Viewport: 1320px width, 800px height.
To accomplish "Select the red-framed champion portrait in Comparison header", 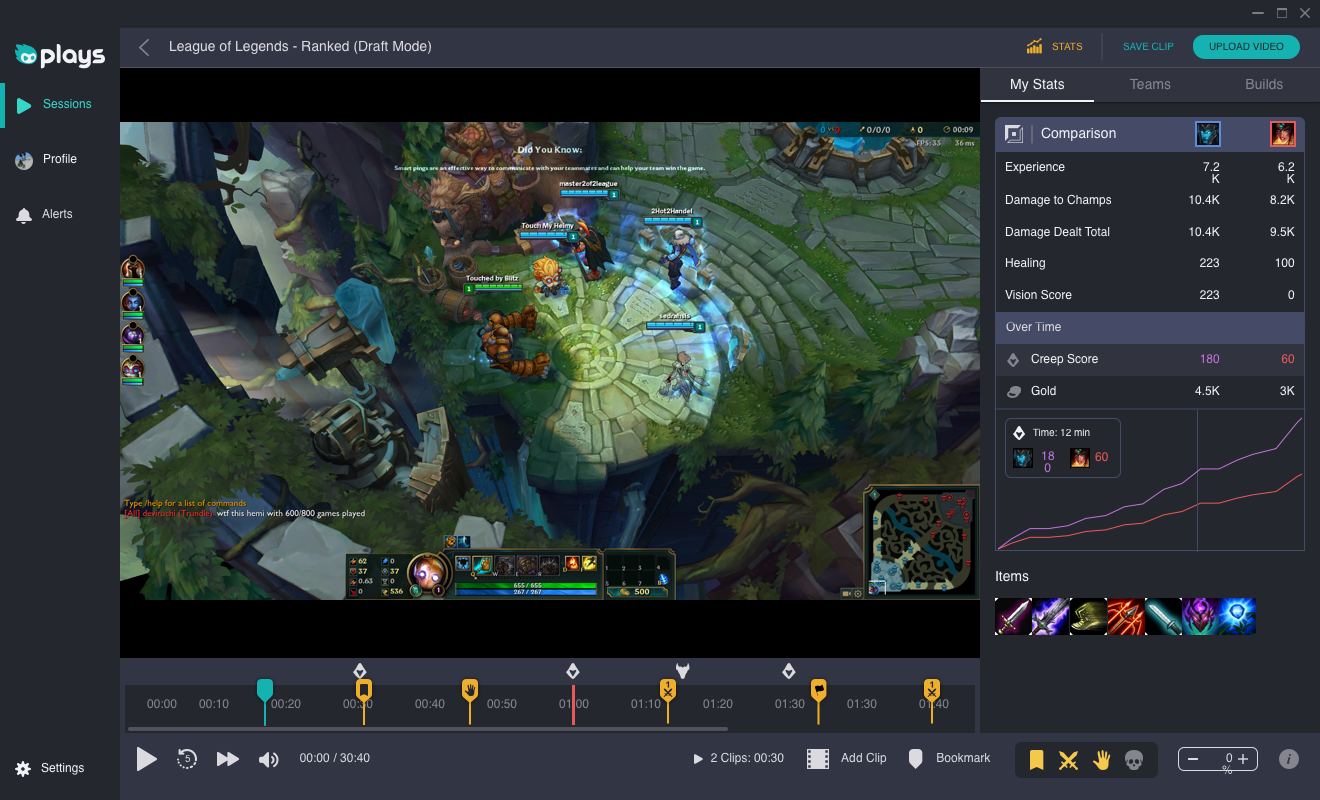I will click(1283, 133).
